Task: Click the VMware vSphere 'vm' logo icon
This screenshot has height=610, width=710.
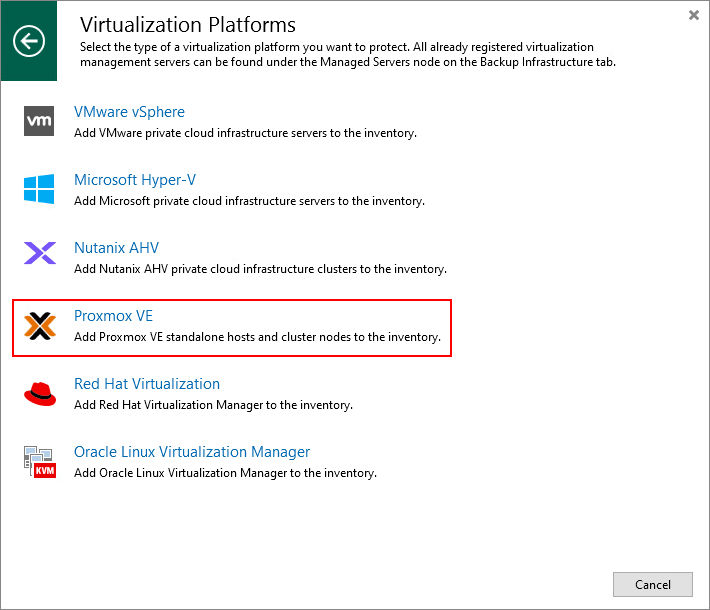Action: (x=40, y=121)
